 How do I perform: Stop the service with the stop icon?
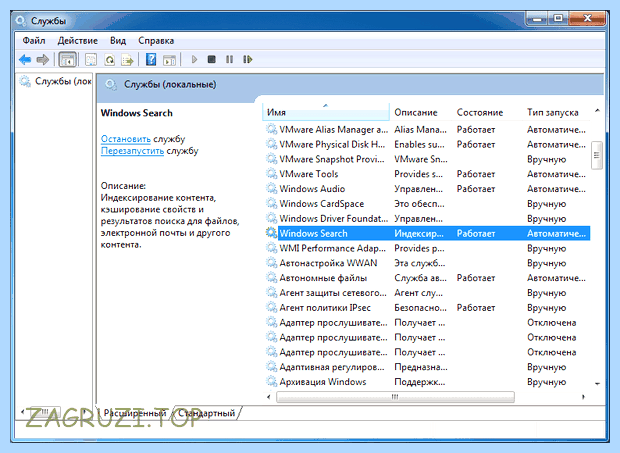tap(212, 59)
